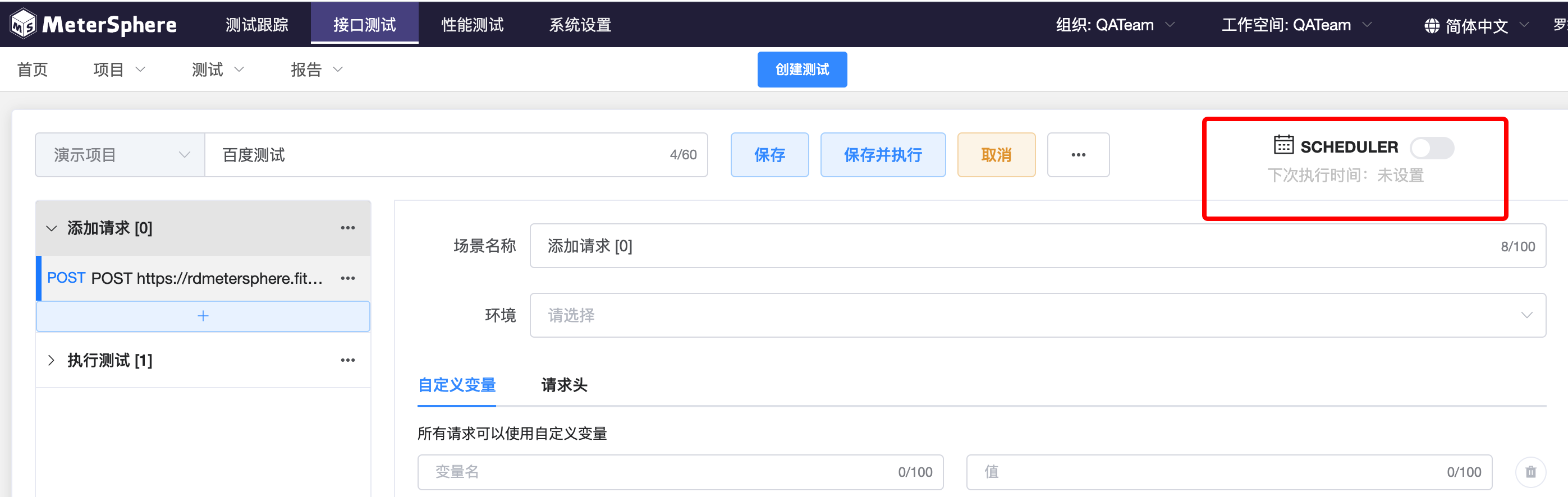This screenshot has height=497, width=1568.
Task: Switch to the 请求头 tab
Action: pos(564,385)
